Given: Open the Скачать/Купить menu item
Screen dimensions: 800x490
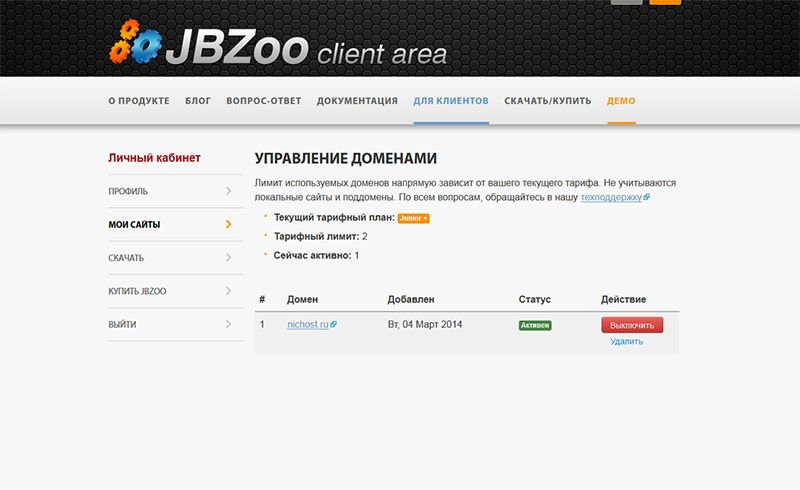Looking at the screenshot, I should pos(547,101).
